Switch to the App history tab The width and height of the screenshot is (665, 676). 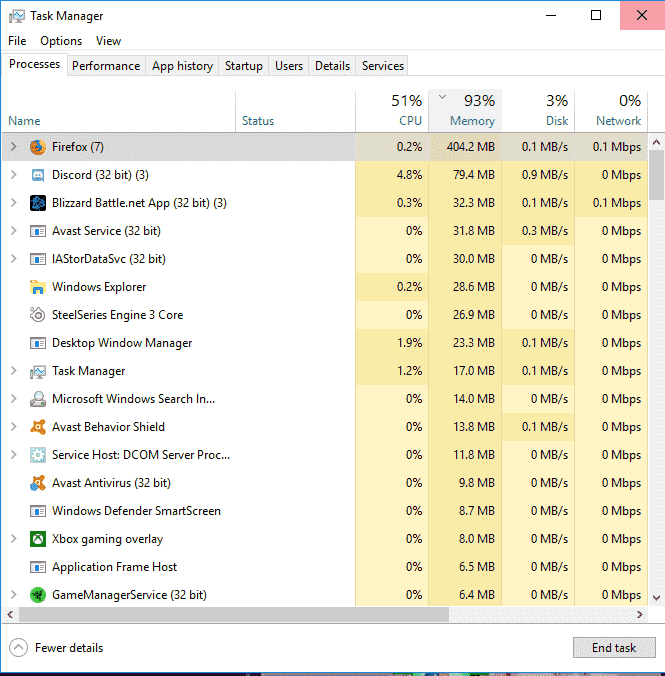tap(182, 66)
